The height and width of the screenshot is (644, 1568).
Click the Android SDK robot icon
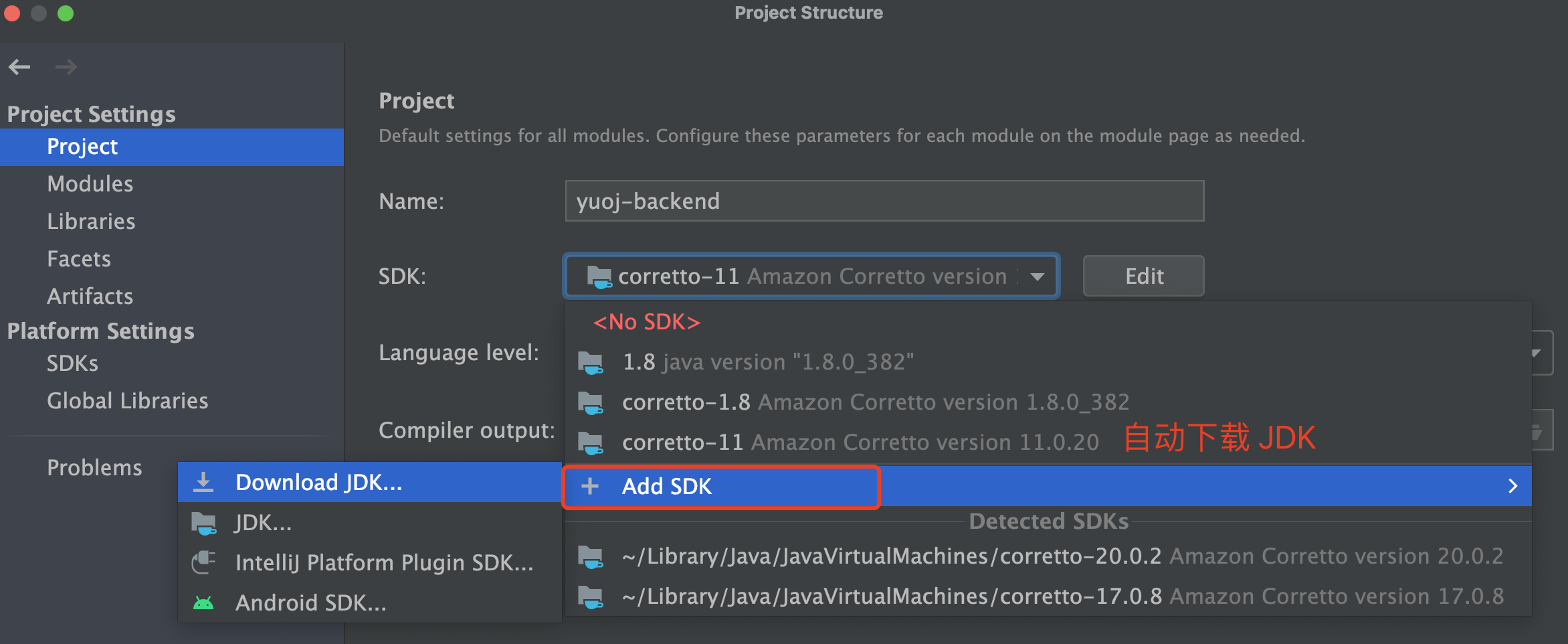point(203,603)
